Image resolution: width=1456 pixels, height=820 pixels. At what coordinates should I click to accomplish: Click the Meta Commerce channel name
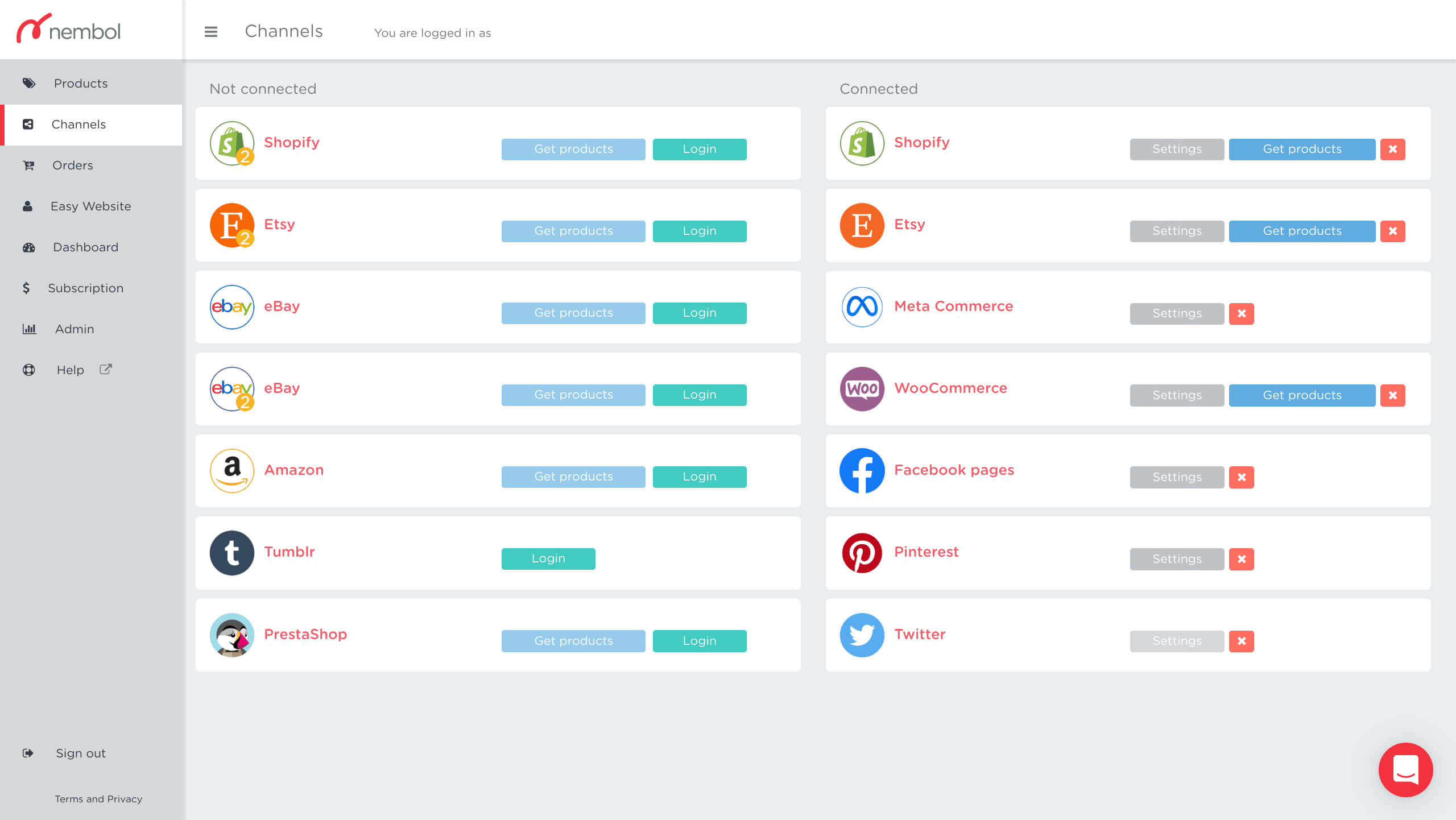[x=953, y=307]
